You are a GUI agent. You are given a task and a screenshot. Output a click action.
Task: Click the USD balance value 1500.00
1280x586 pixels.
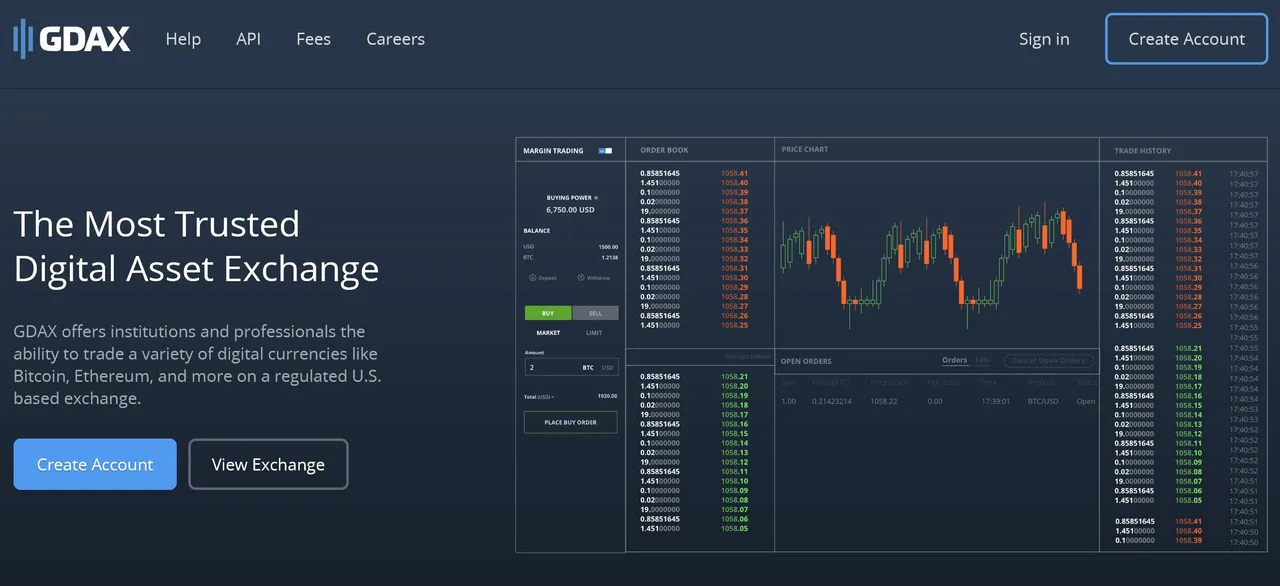(x=608, y=247)
